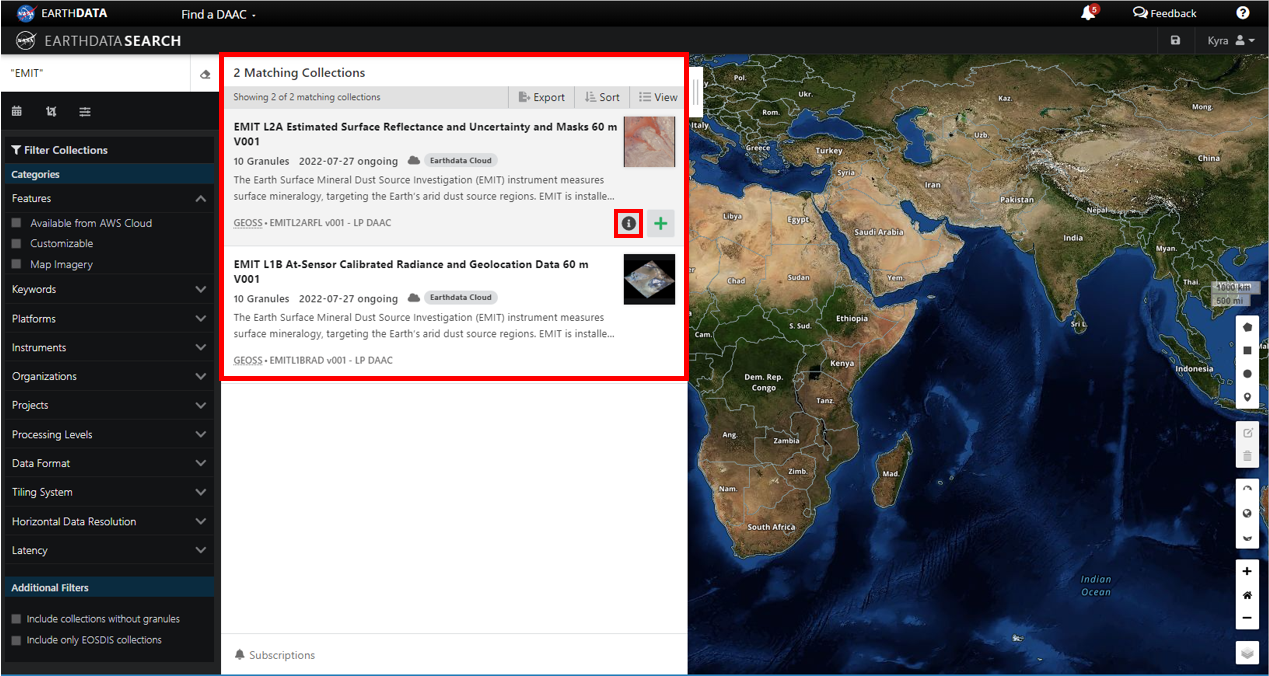Click Earthdata Cloud badge on EMIT L1B
Viewport: 1269px width, 676px height.
pos(460,297)
